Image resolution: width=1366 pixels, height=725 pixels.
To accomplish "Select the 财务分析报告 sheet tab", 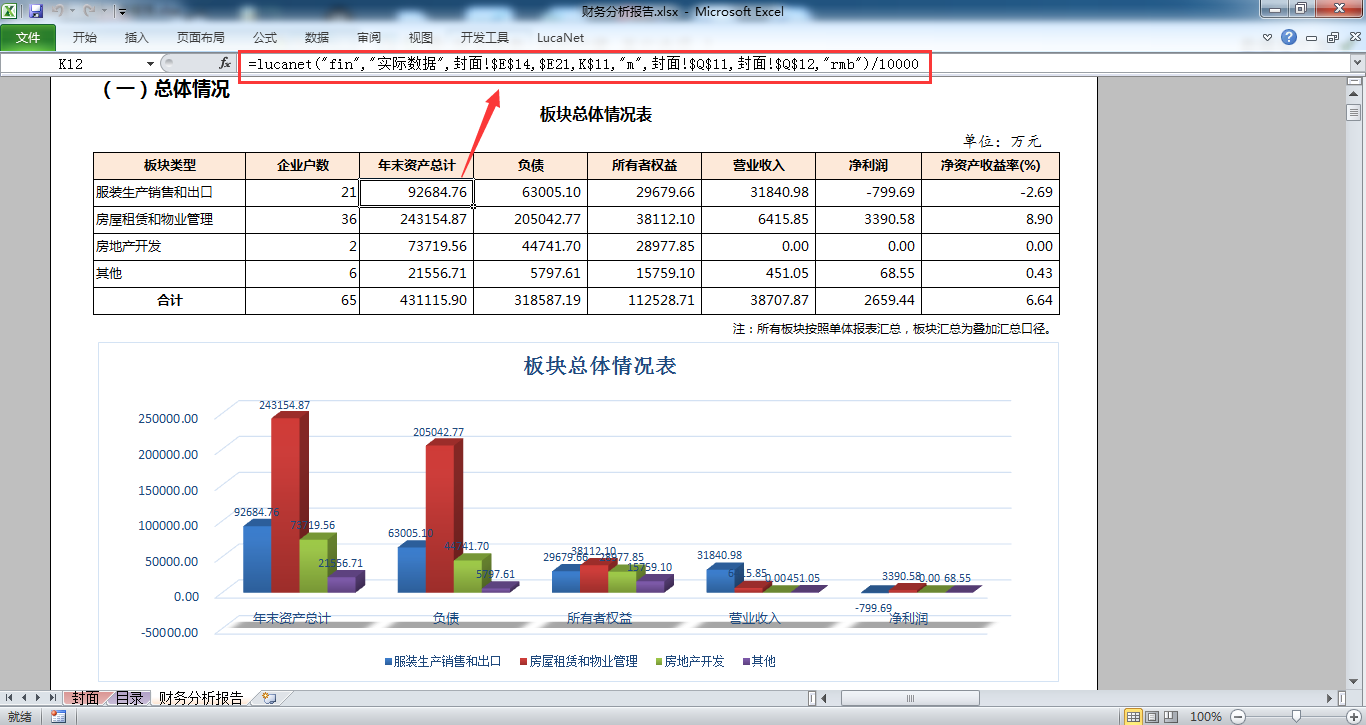I will pyautogui.click(x=201, y=698).
